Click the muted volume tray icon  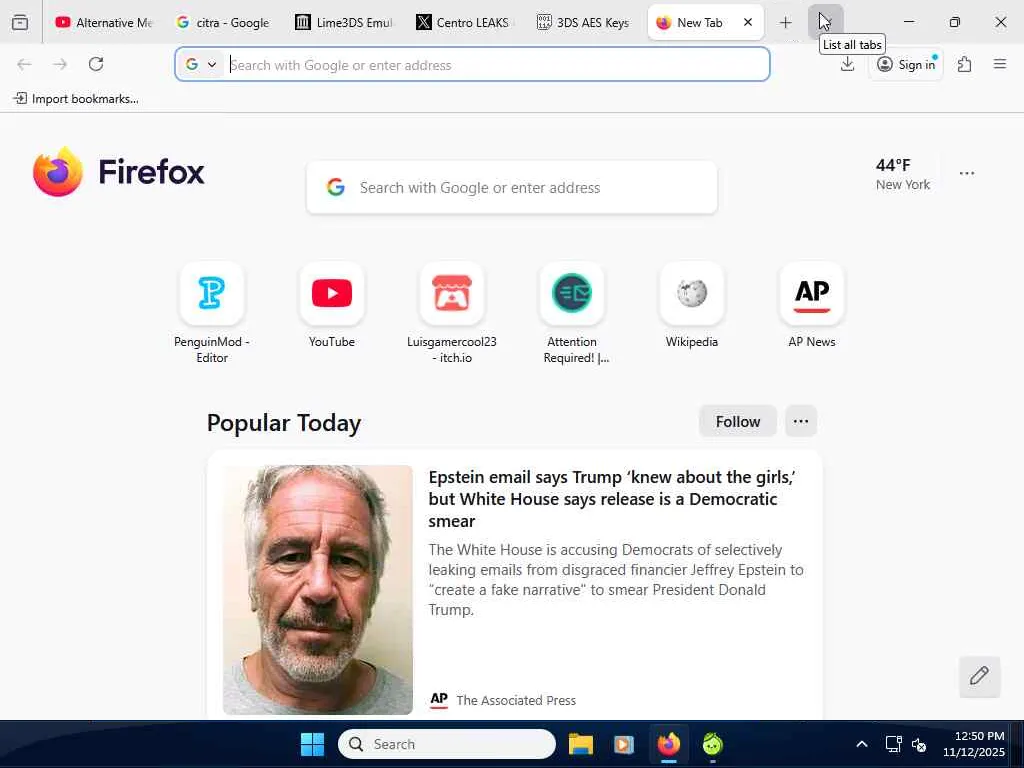(x=920, y=744)
